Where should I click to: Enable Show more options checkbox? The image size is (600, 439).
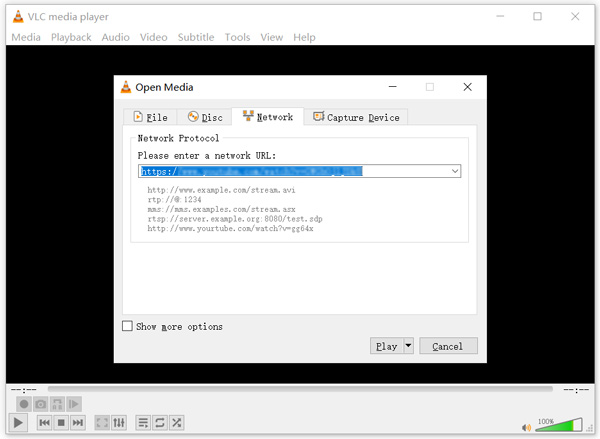click(127, 326)
